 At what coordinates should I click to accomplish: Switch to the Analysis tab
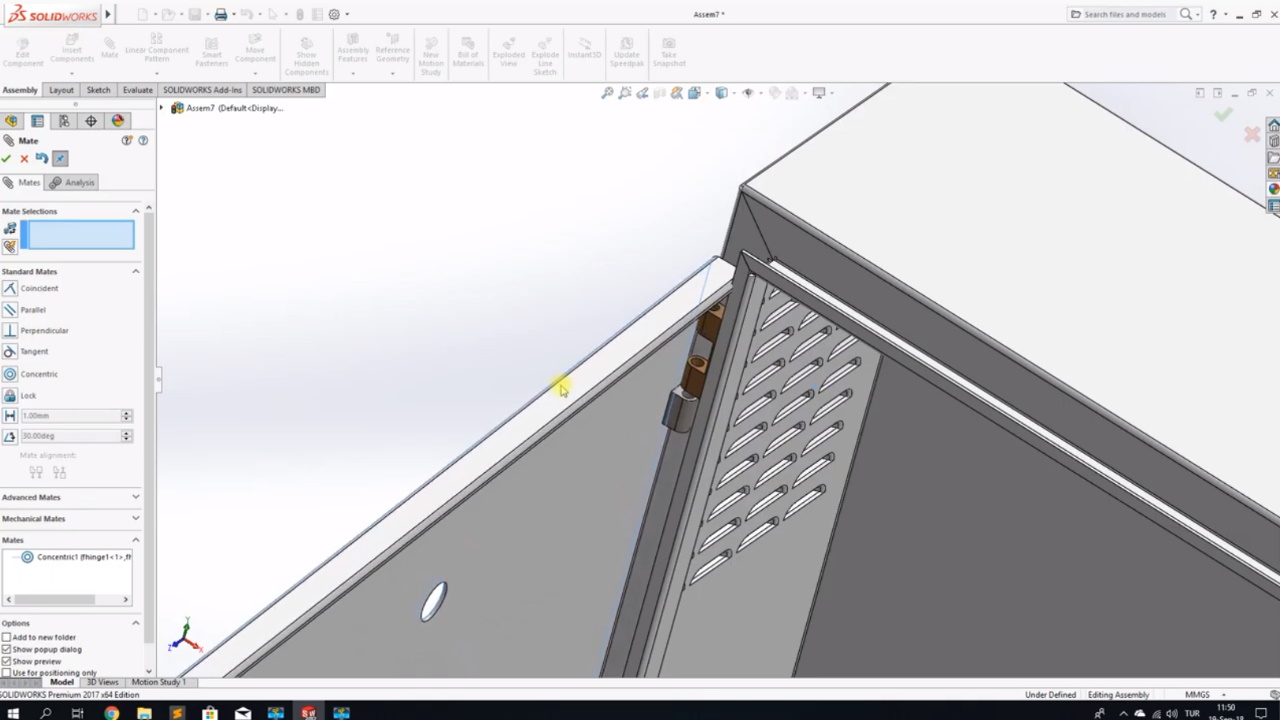pyautogui.click(x=73, y=182)
